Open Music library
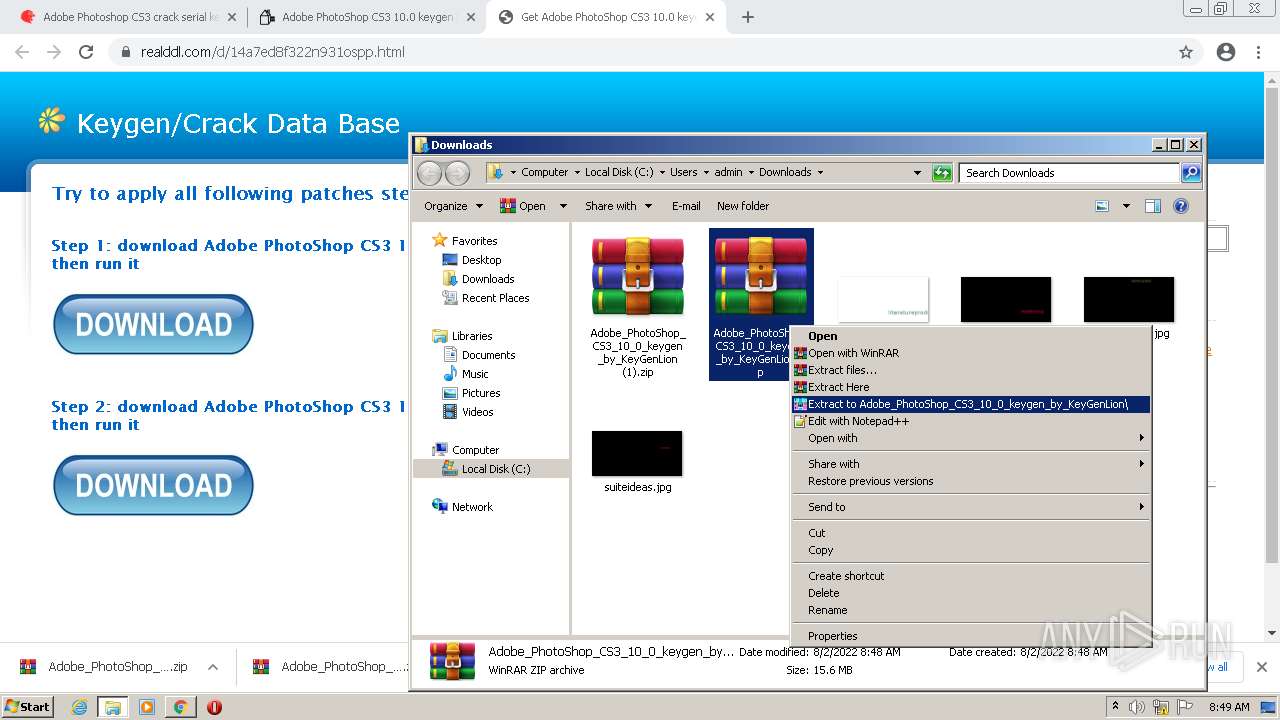1280x720 pixels. (x=475, y=374)
